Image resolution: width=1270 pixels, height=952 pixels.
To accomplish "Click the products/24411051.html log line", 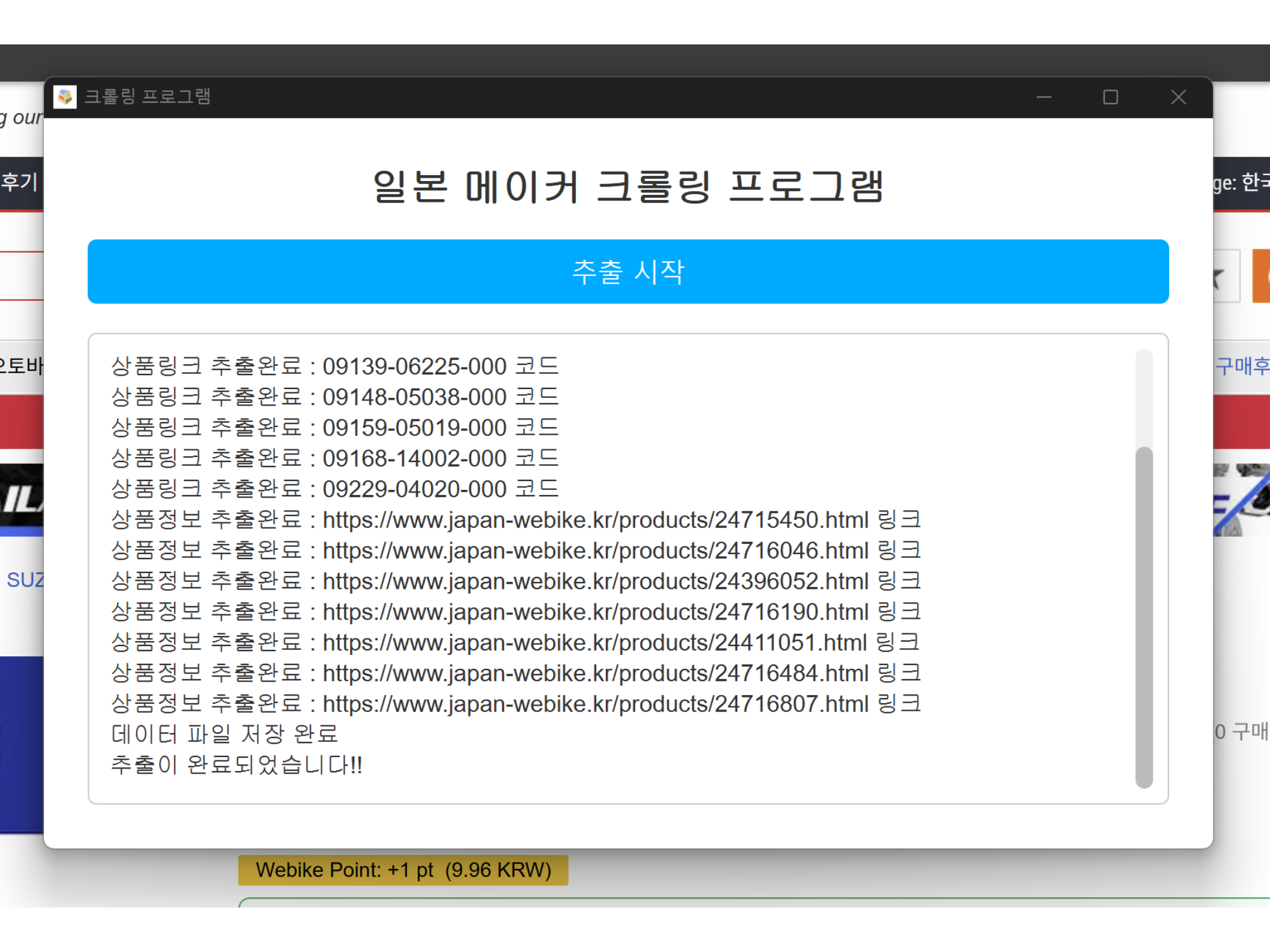I will [x=516, y=642].
